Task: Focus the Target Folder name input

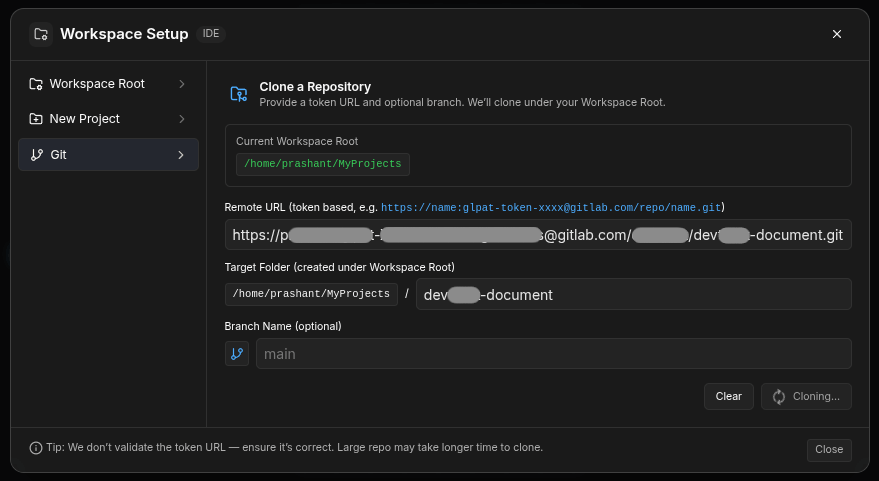Action: pos(633,294)
